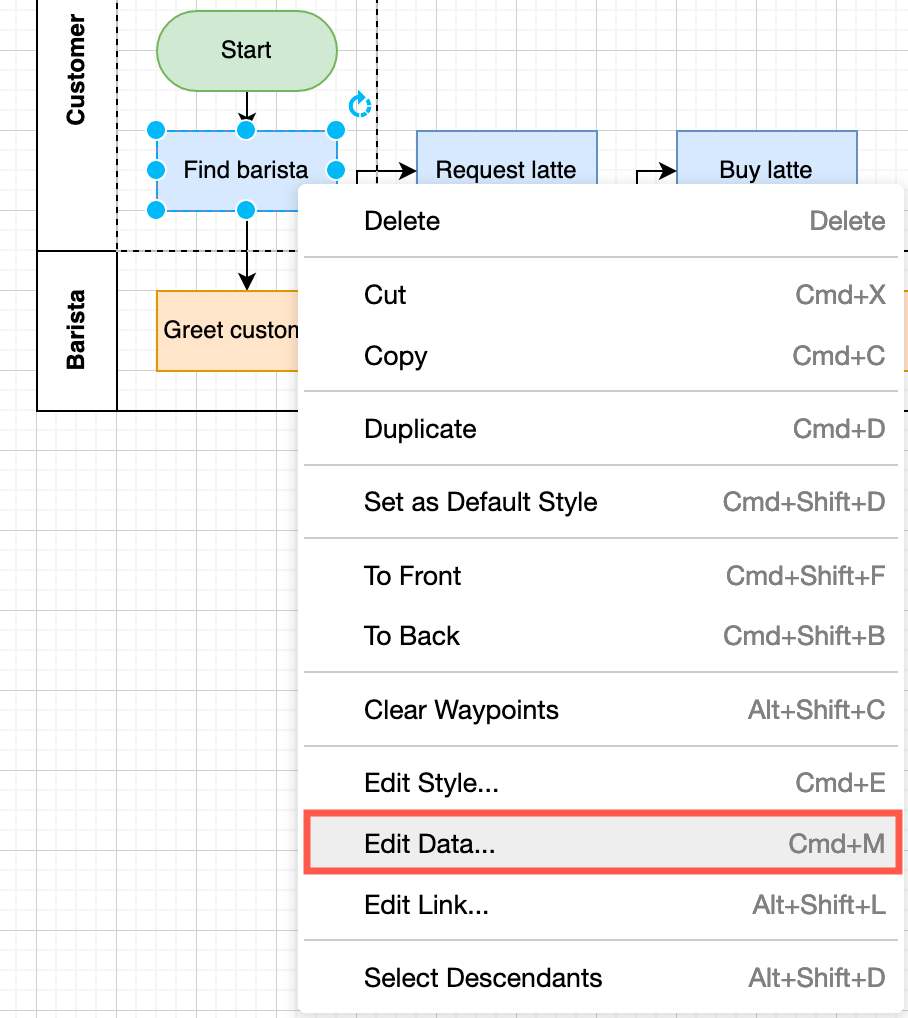Select the green Start shape
Image resolution: width=908 pixels, height=1018 pixels.
[246, 50]
